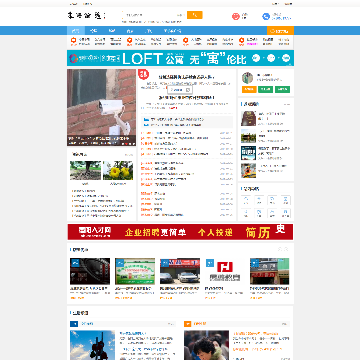Open the red 企业招聘更简单 recruitment banner

pos(180,232)
